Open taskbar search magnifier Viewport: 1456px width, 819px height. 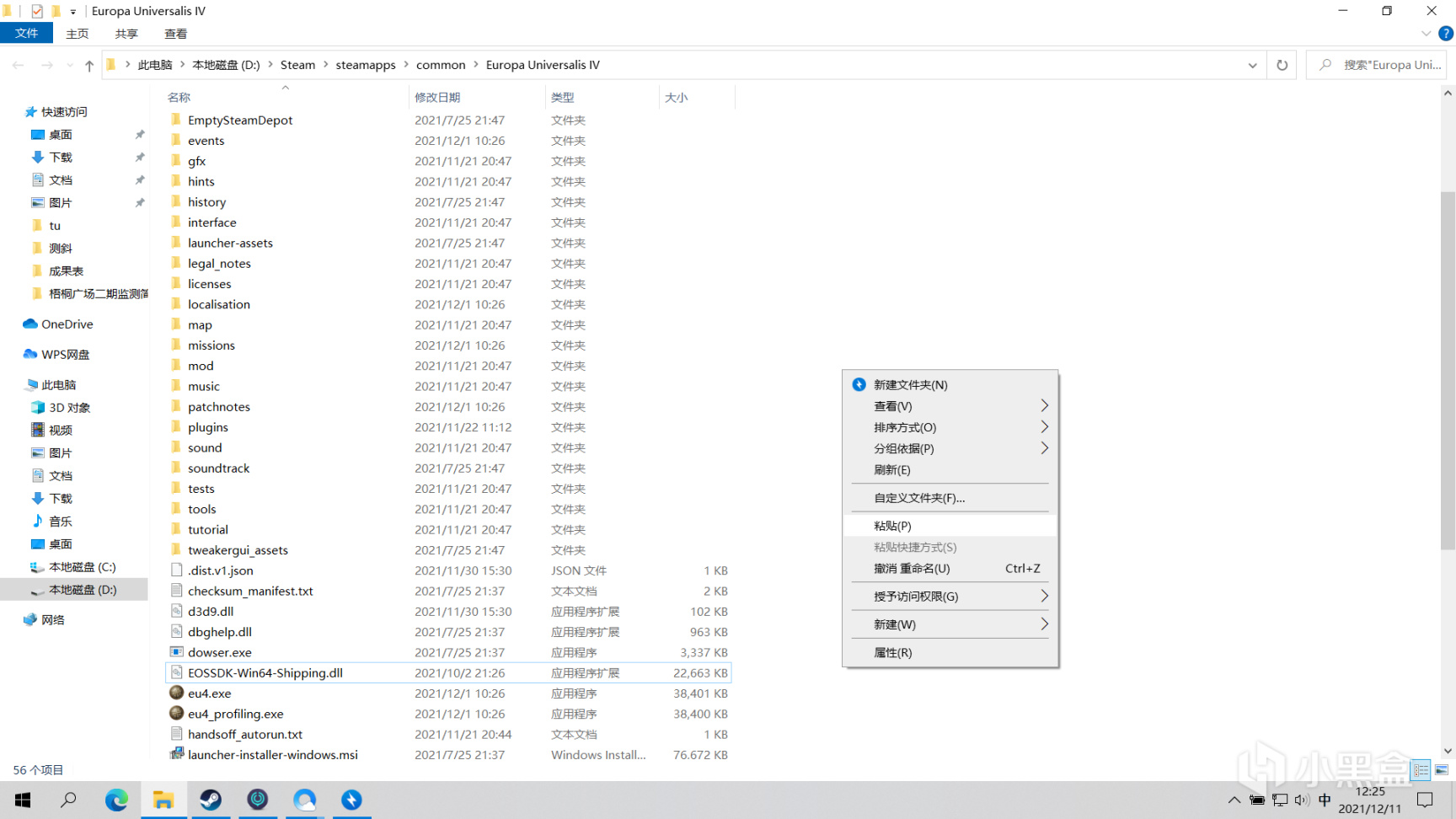click(x=69, y=800)
